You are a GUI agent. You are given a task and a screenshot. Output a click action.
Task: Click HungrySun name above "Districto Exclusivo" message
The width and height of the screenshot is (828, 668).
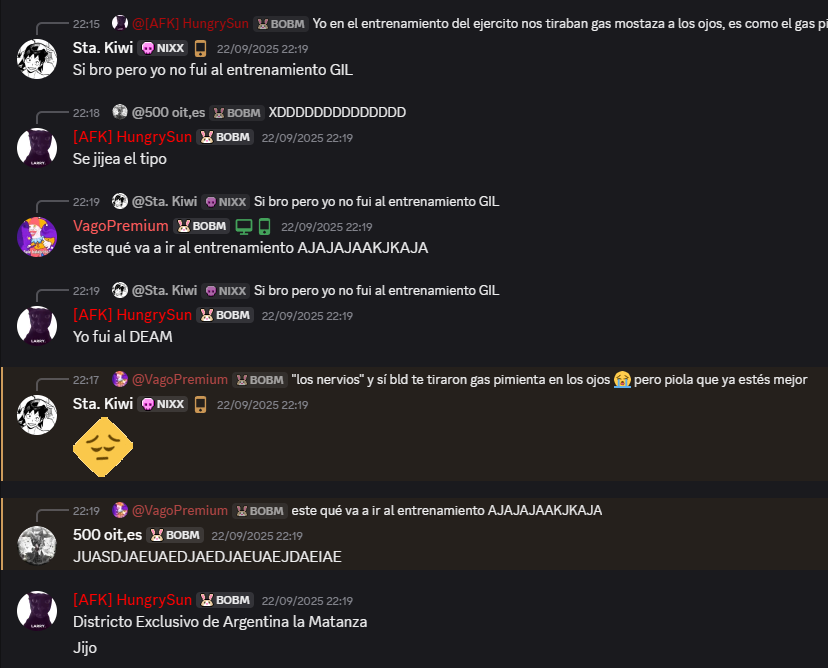133,600
